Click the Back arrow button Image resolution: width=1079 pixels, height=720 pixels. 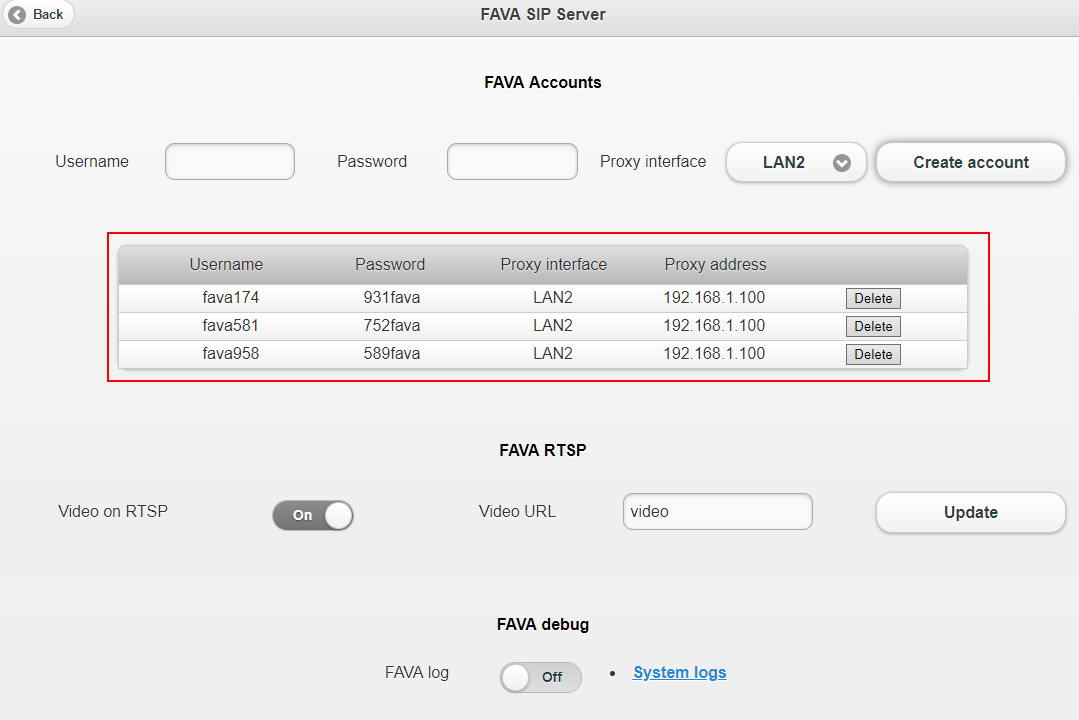coord(38,14)
